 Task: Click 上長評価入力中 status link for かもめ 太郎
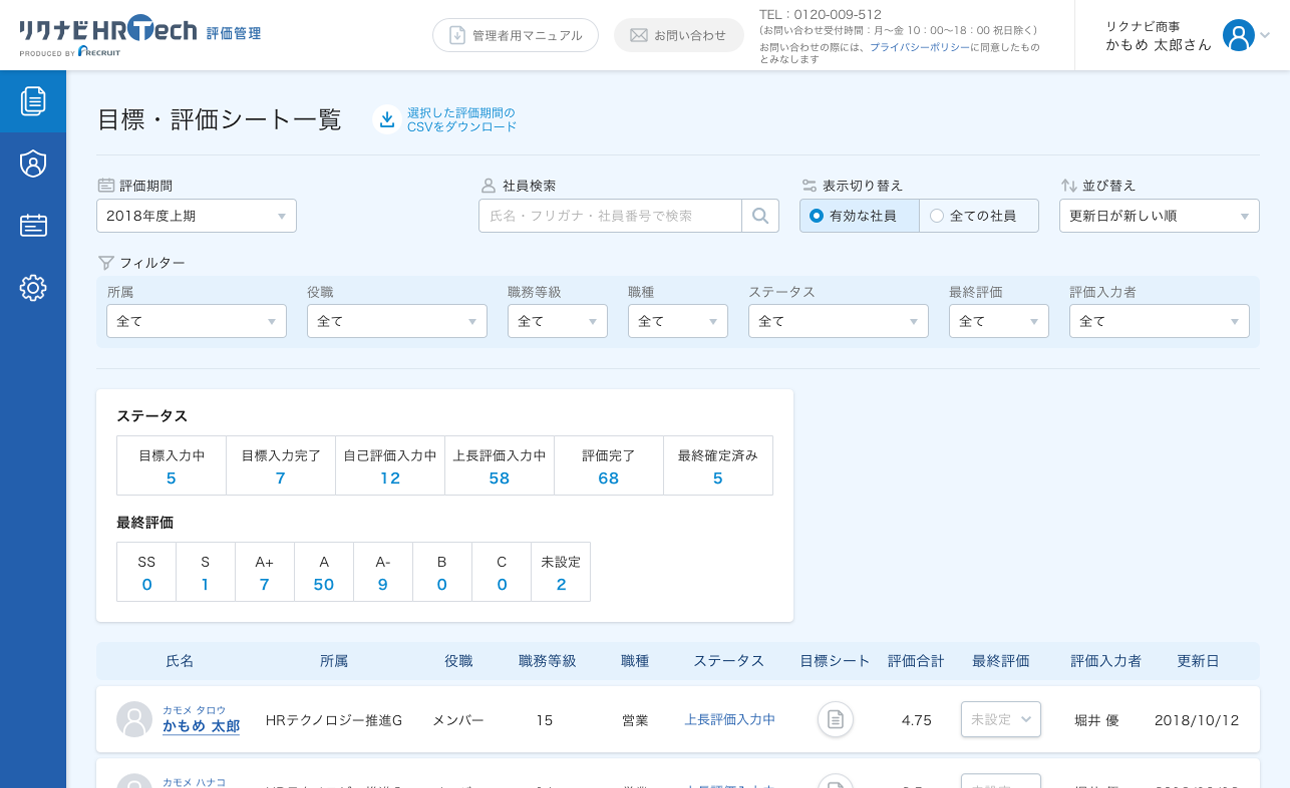coord(730,719)
